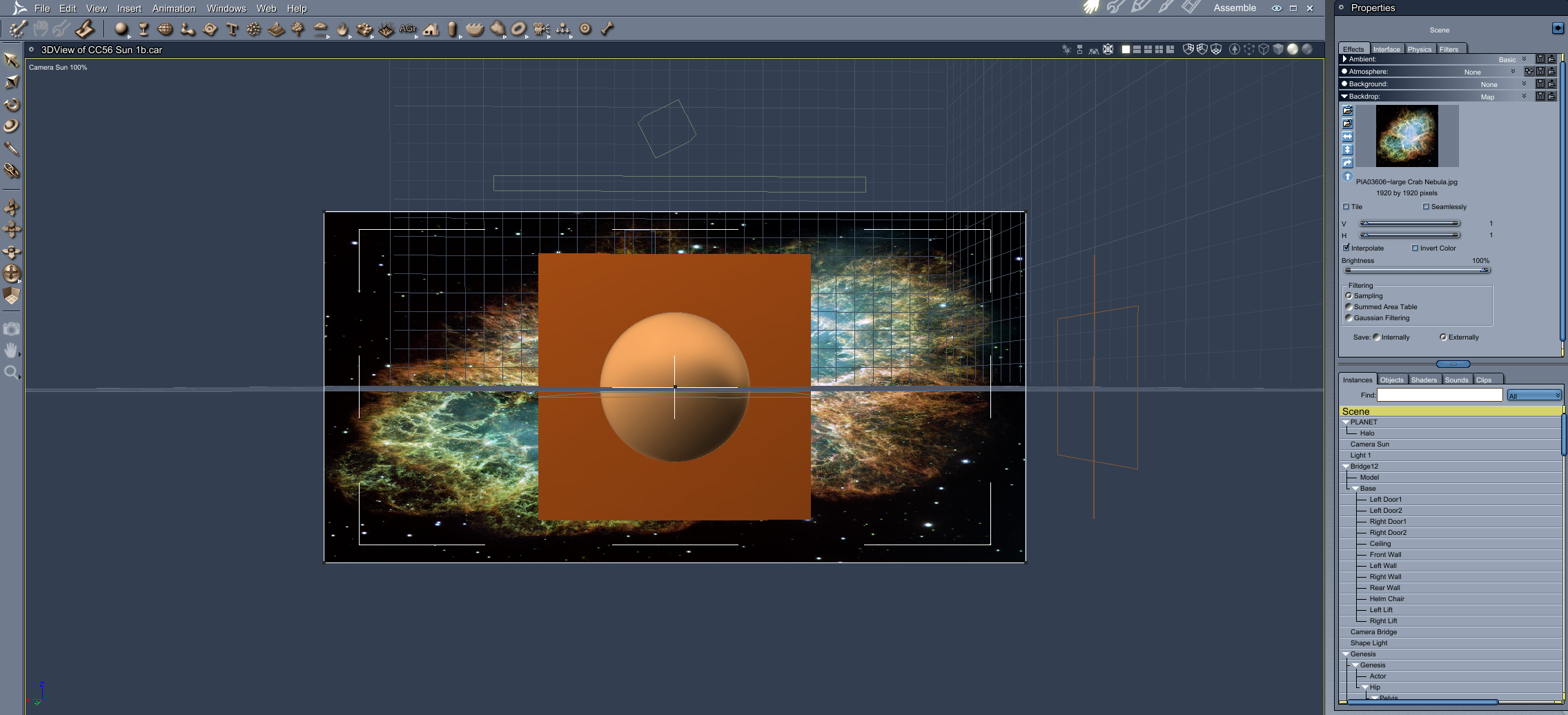The height and width of the screenshot is (715, 1568).
Task: Select the text object tool icon
Action: tap(232, 29)
